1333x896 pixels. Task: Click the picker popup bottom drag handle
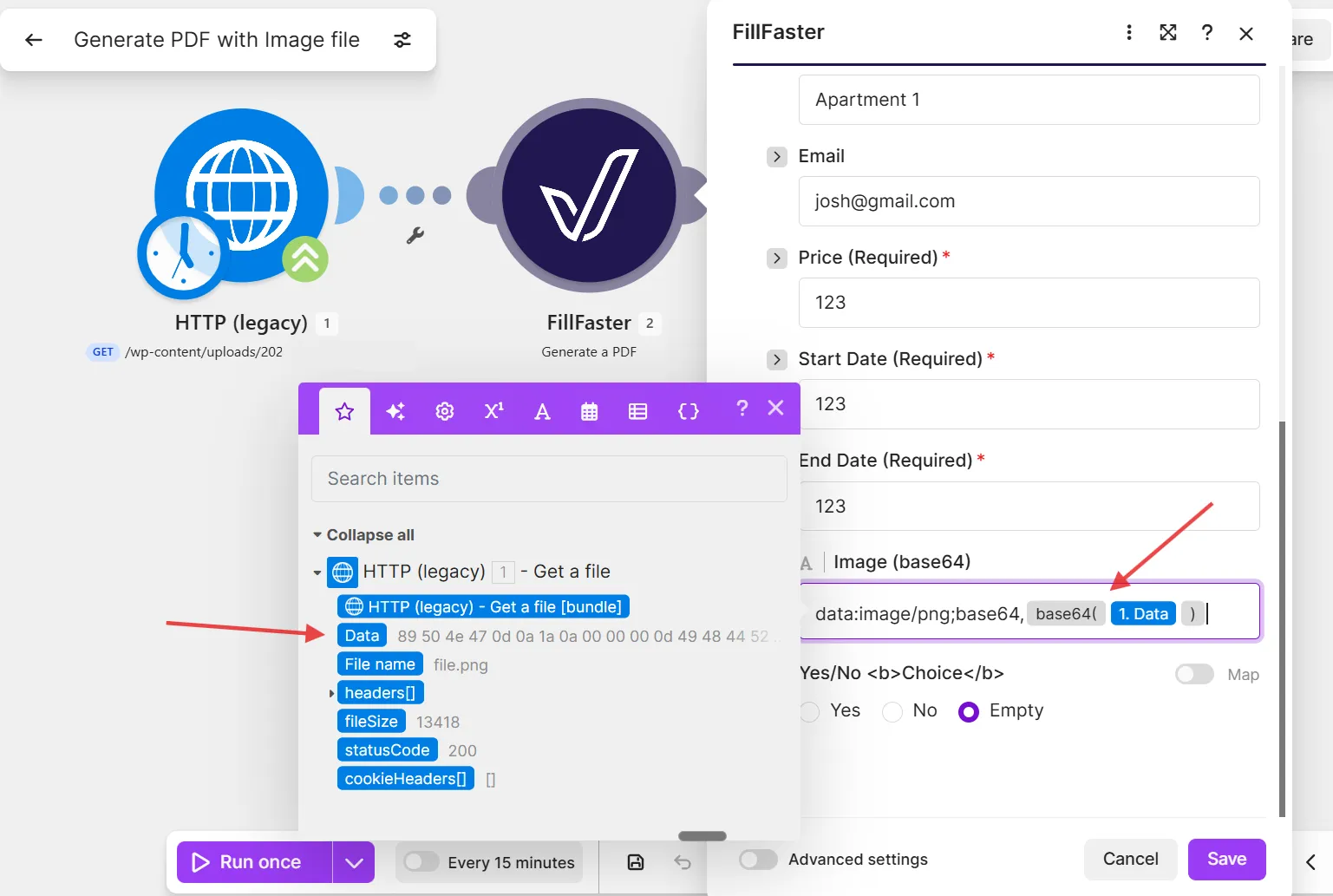click(702, 836)
